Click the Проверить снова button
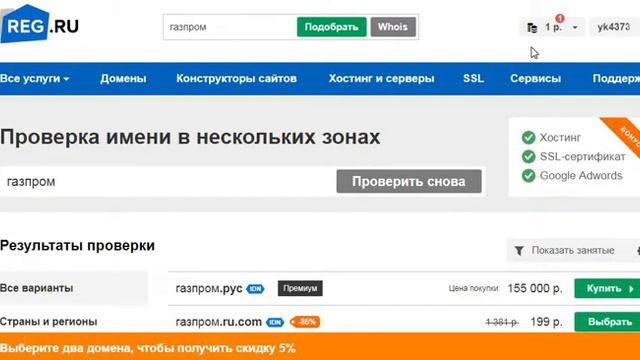This screenshot has height=360, width=640. point(409,181)
